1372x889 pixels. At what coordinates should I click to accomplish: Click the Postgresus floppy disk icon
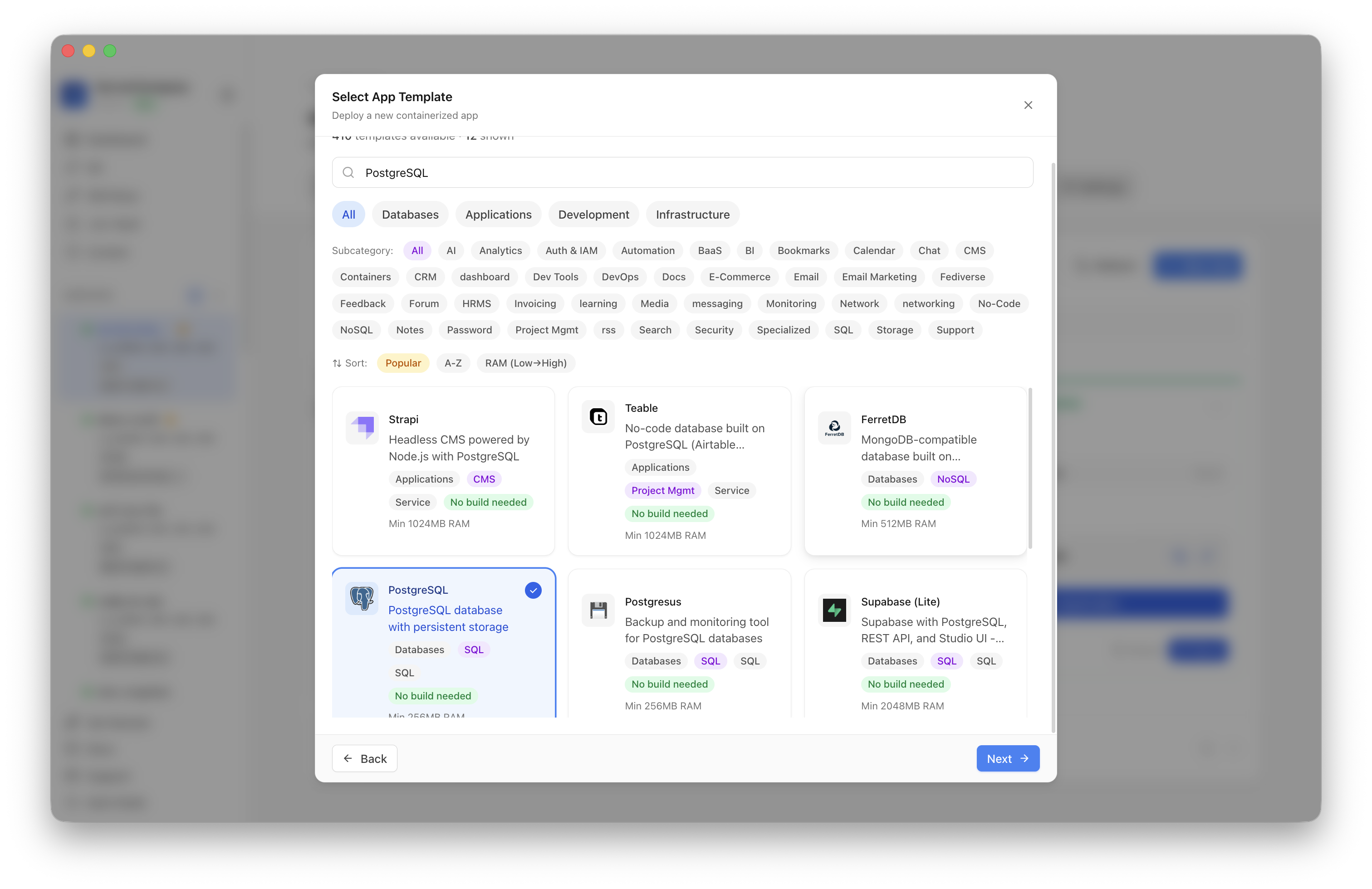(598, 610)
